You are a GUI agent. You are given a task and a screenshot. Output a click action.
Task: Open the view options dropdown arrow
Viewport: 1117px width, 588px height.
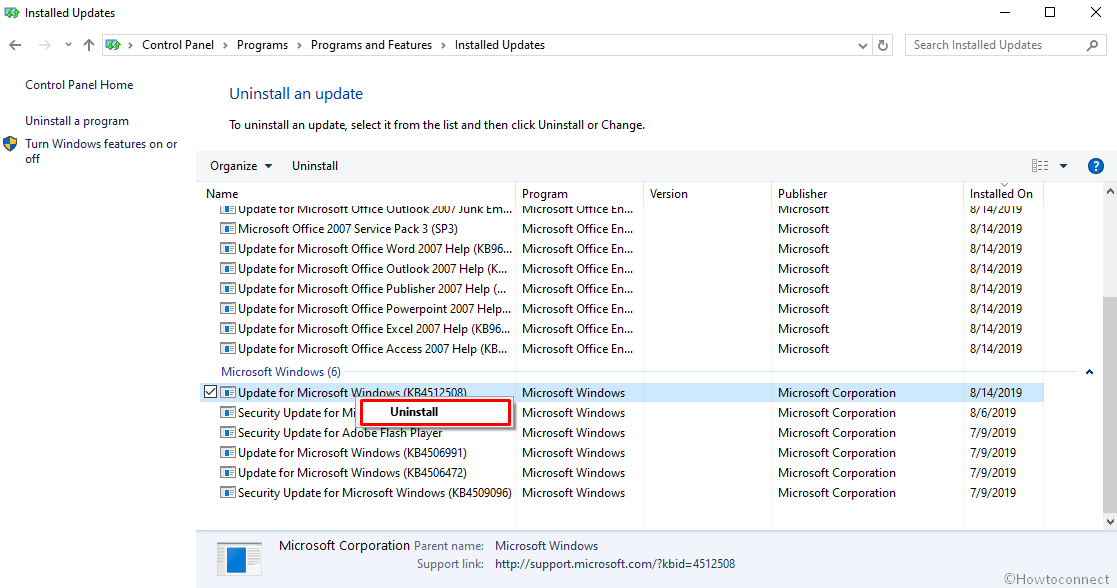point(1064,166)
